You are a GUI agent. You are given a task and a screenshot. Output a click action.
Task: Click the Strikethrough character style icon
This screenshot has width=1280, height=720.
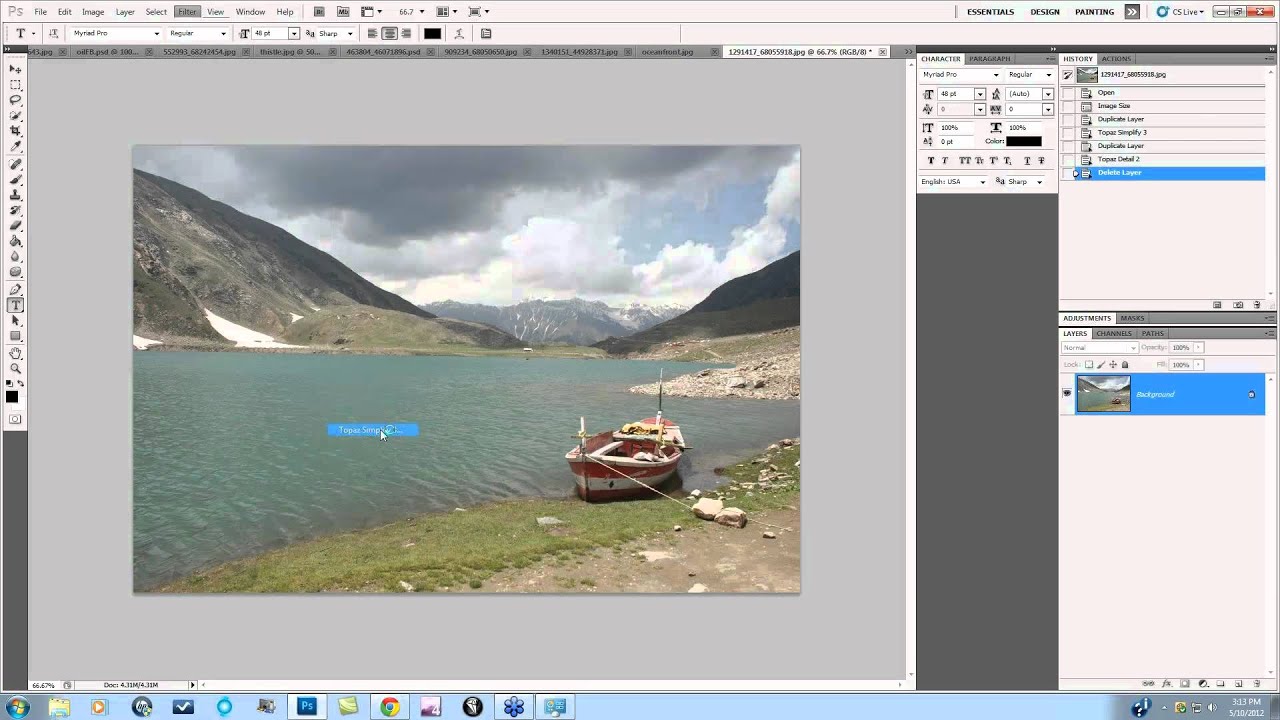coord(1041,160)
